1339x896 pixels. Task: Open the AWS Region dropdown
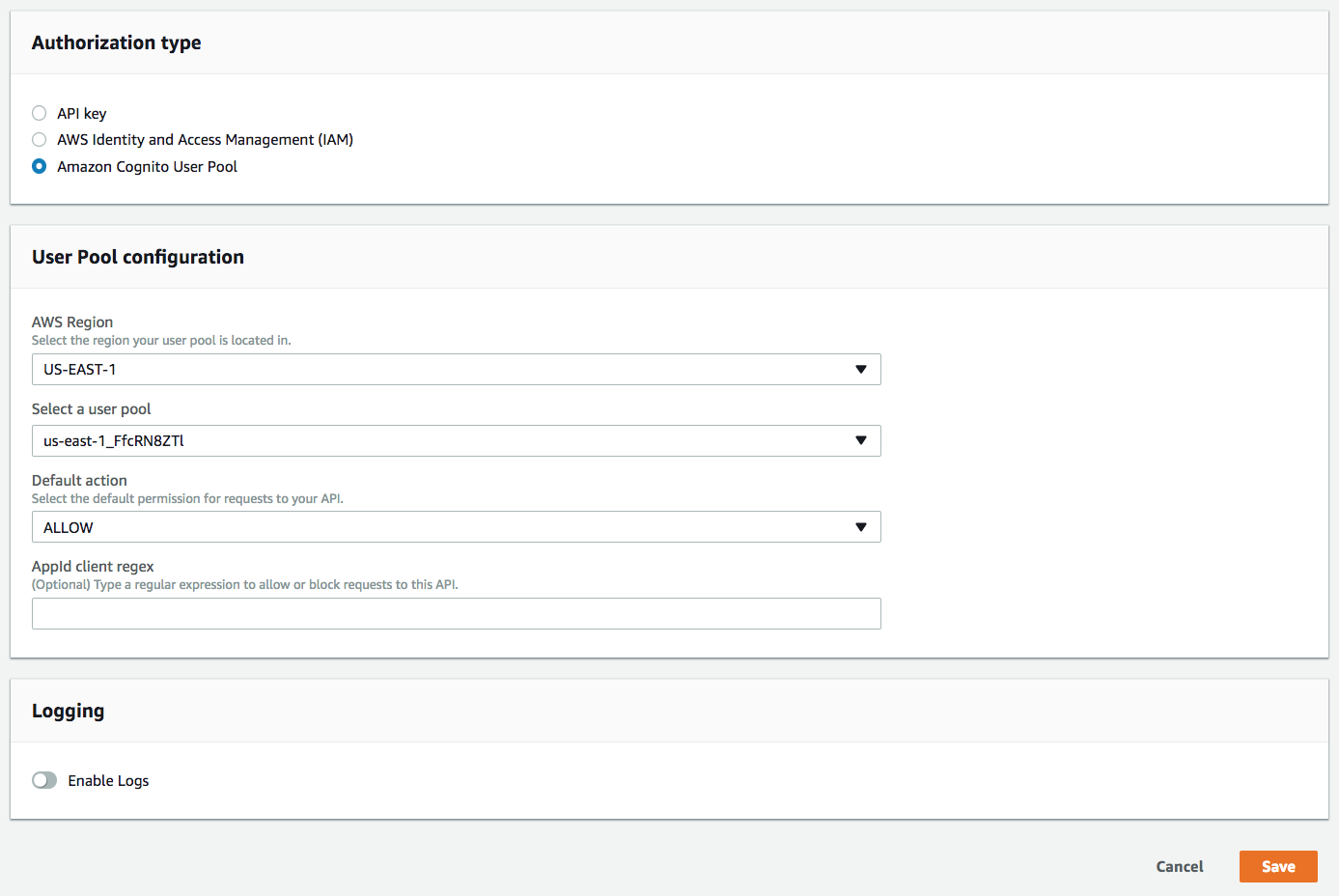[x=456, y=369]
